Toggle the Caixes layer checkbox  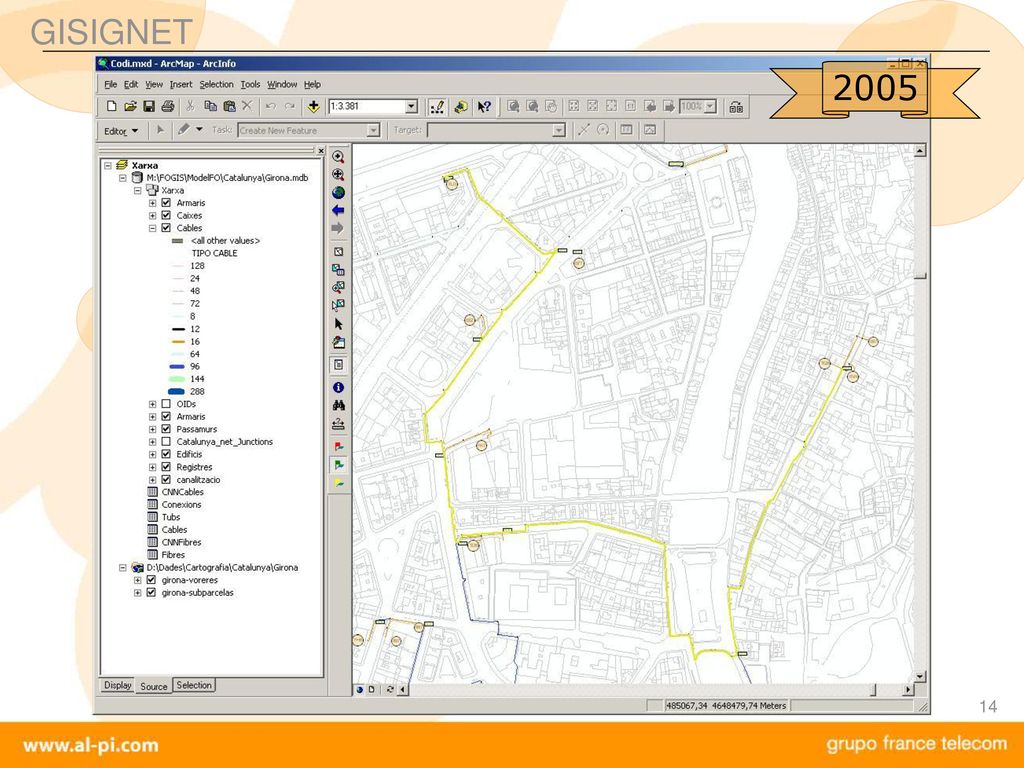pyautogui.click(x=166, y=216)
